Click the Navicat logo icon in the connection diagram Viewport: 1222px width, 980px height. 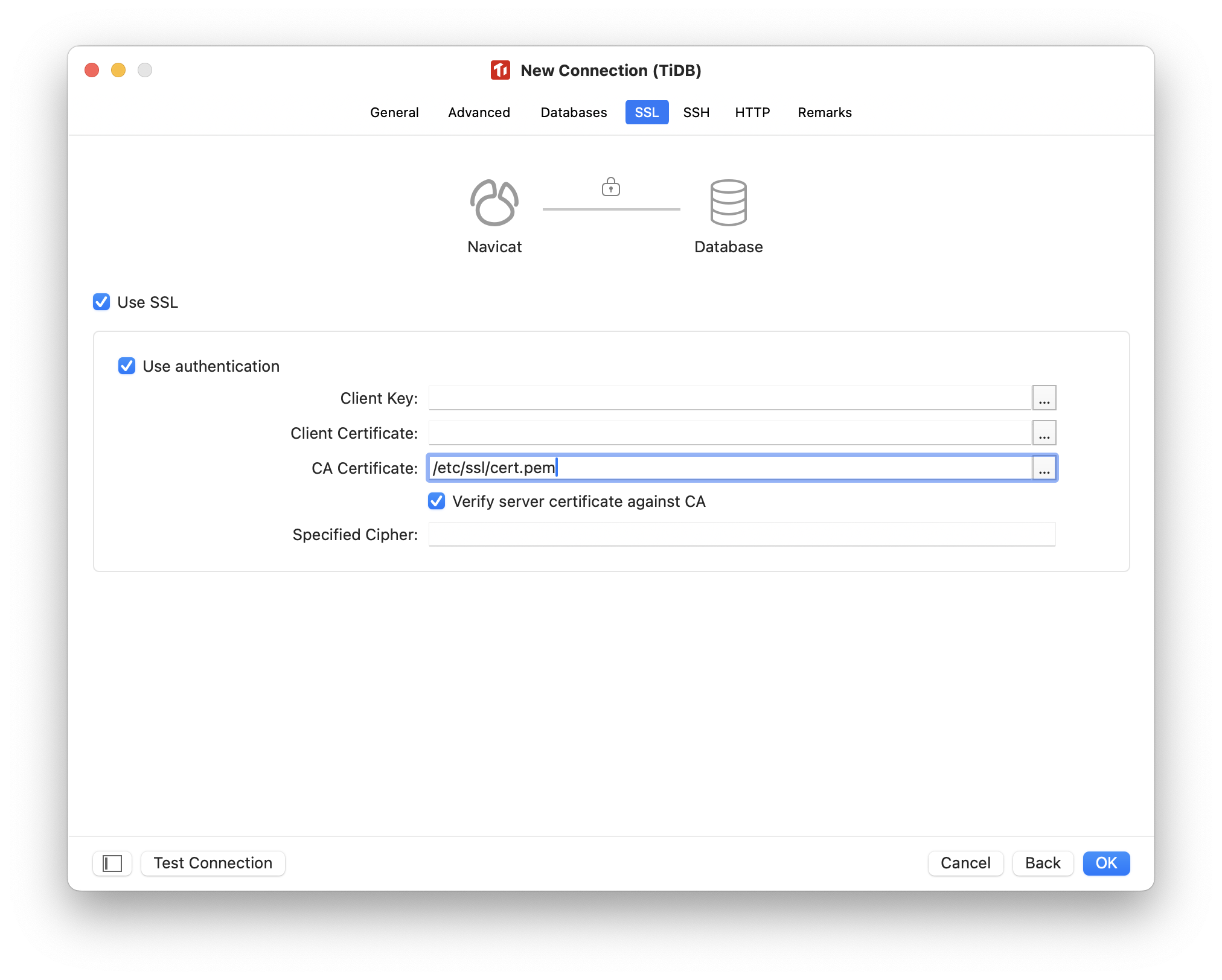[494, 202]
